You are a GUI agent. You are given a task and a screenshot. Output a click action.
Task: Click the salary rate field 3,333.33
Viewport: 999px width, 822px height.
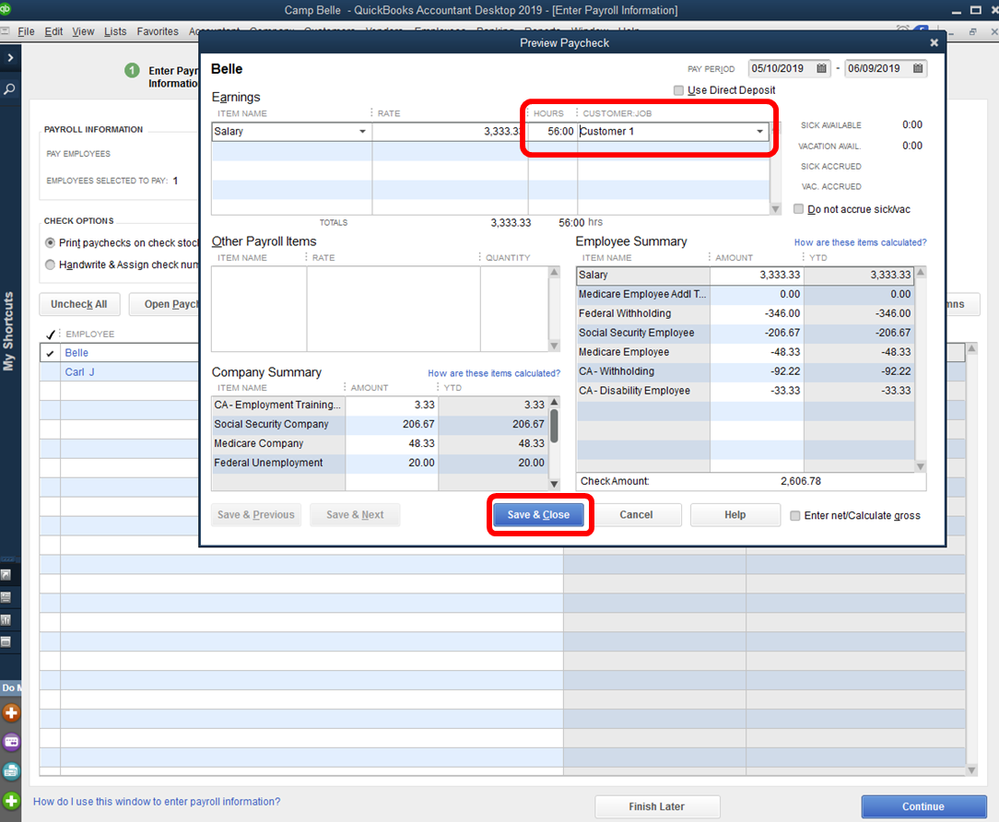click(x=450, y=131)
